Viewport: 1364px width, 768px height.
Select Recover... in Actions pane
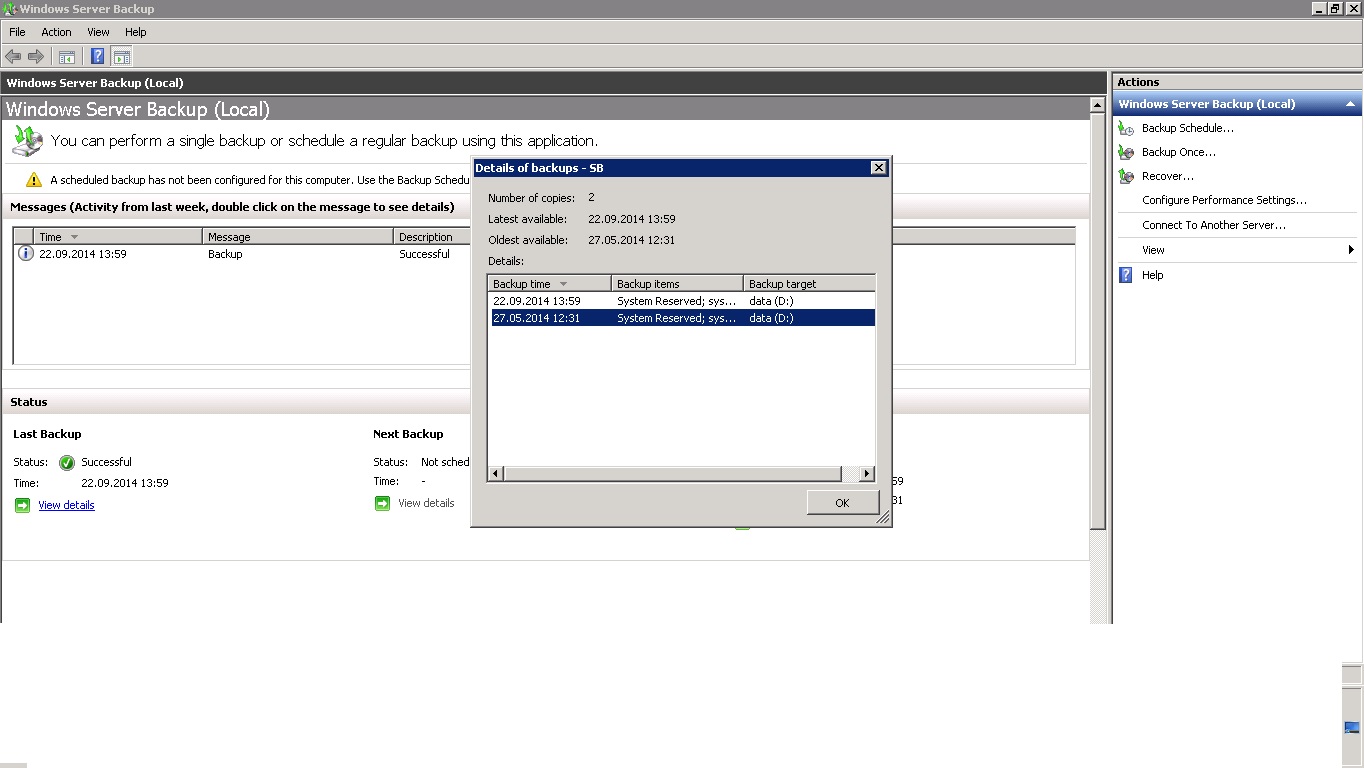point(1168,176)
